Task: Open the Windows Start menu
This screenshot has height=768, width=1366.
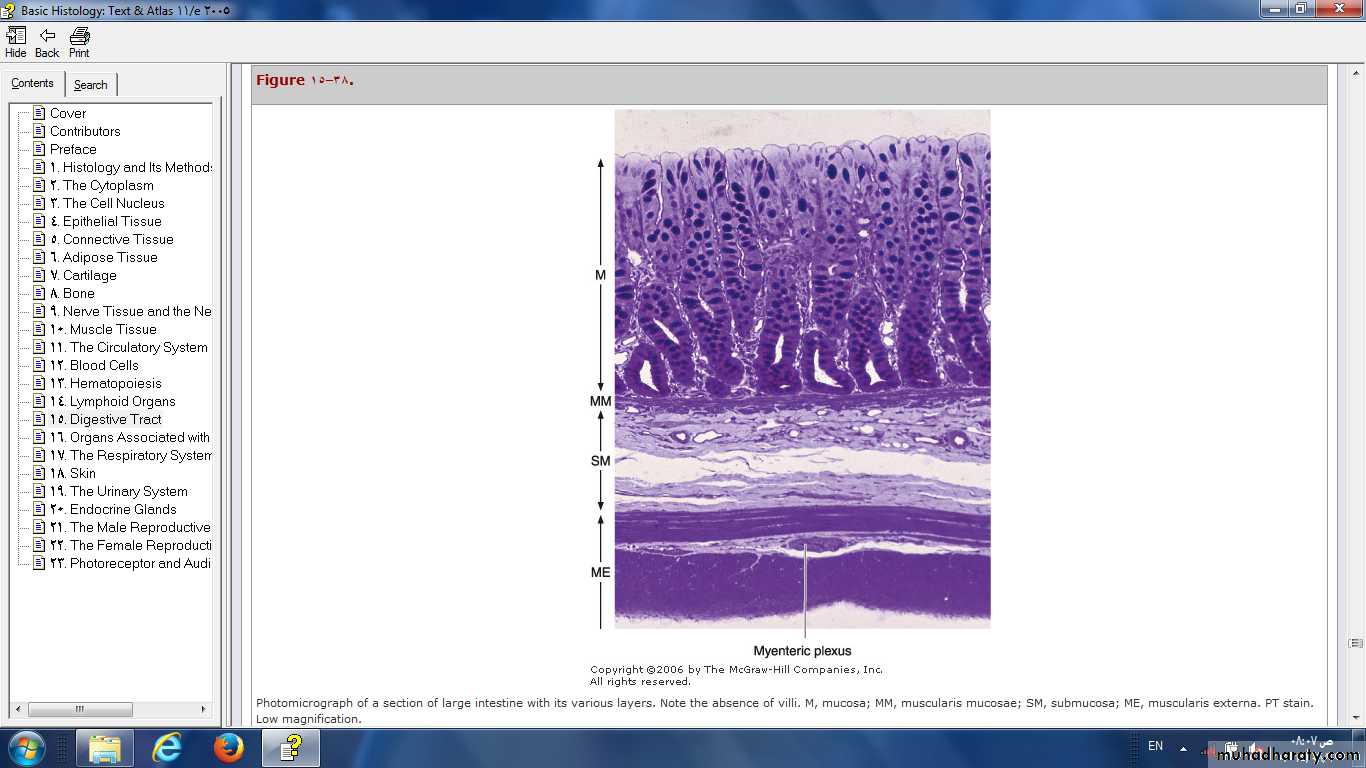Action: pos(26,748)
